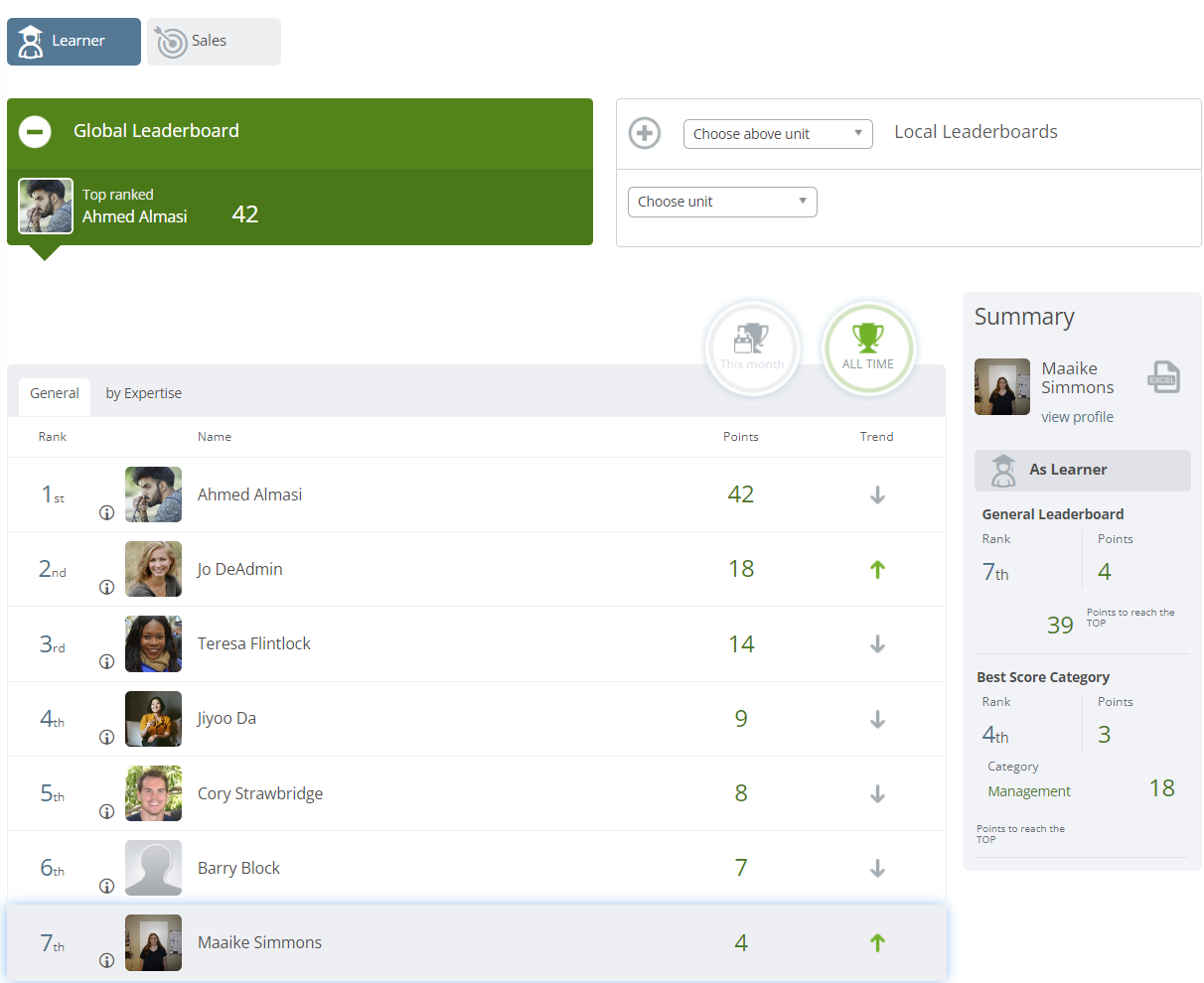Click the Excel export icon in the Summary panel
This screenshot has width=1204, height=983.
point(1163,378)
